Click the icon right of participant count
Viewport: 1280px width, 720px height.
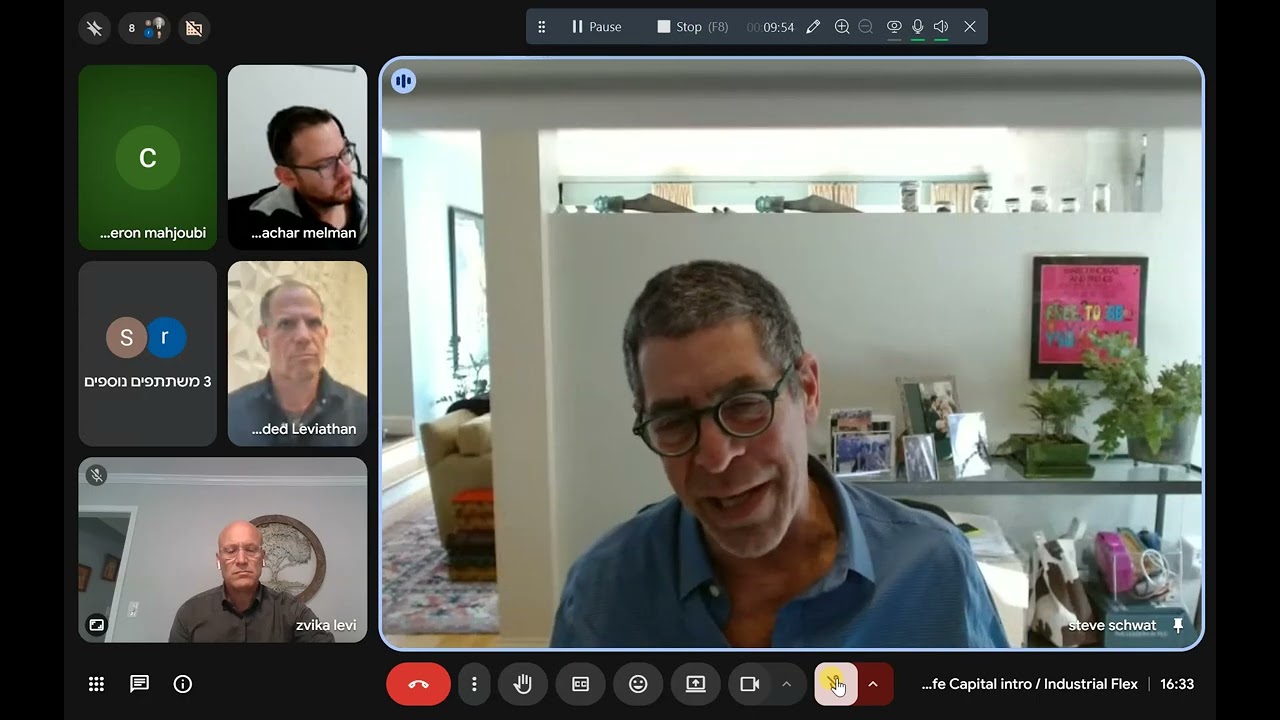point(194,28)
